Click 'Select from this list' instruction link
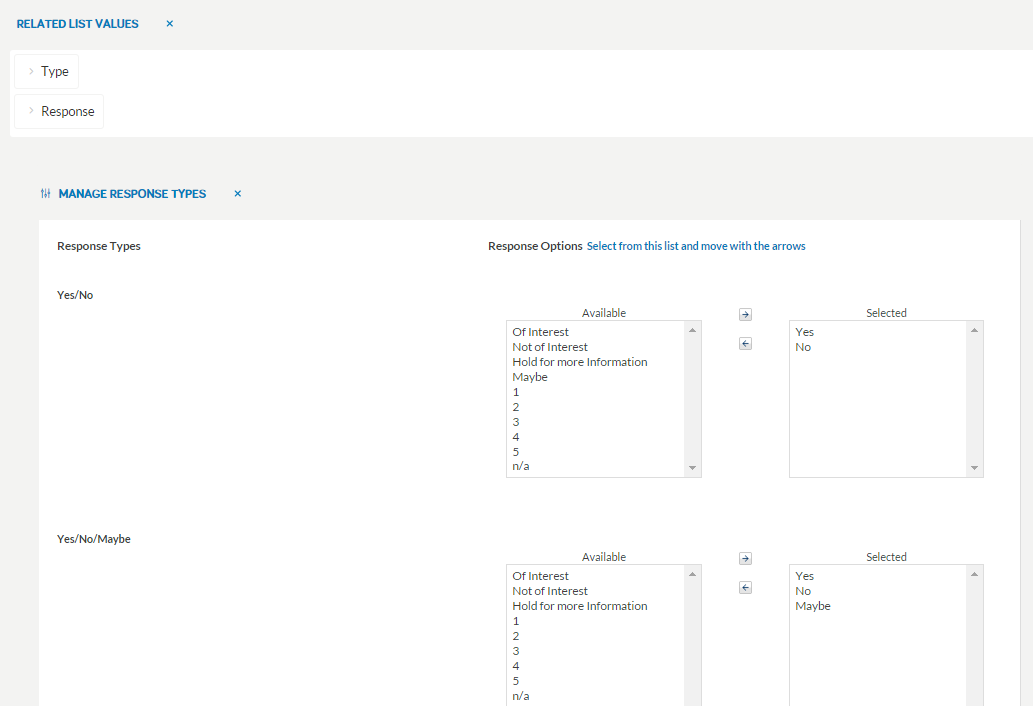The image size is (1033, 706). point(696,246)
